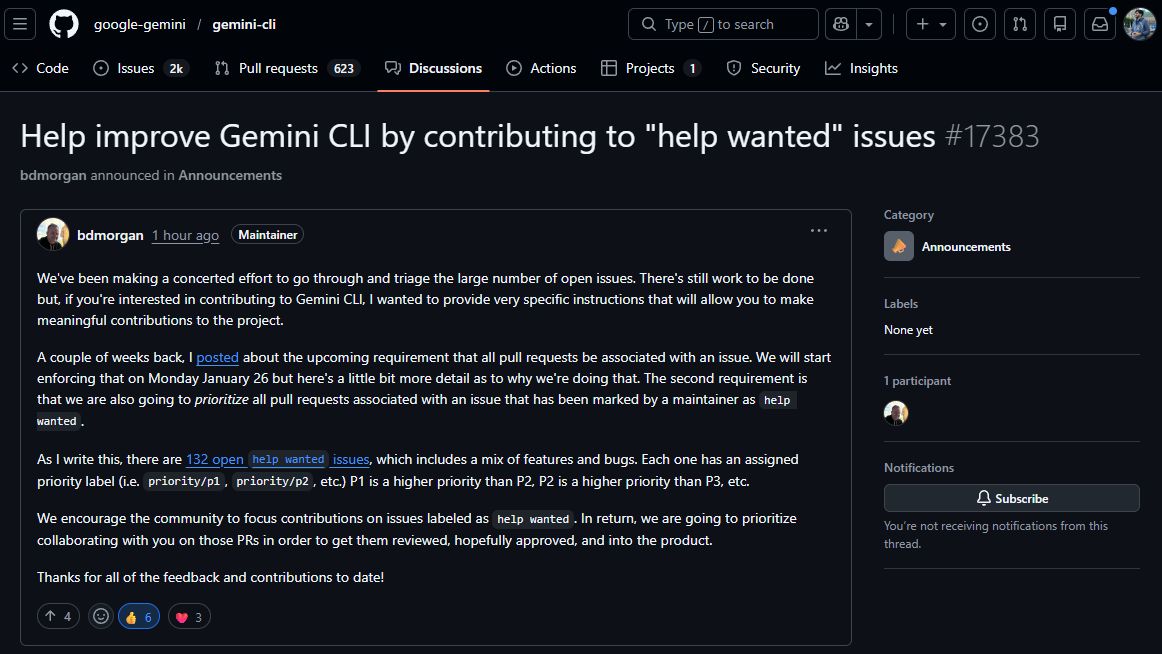The height and width of the screenshot is (654, 1162).
Task: Open Announcements category link under title
Action: pyautogui.click(x=230, y=176)
